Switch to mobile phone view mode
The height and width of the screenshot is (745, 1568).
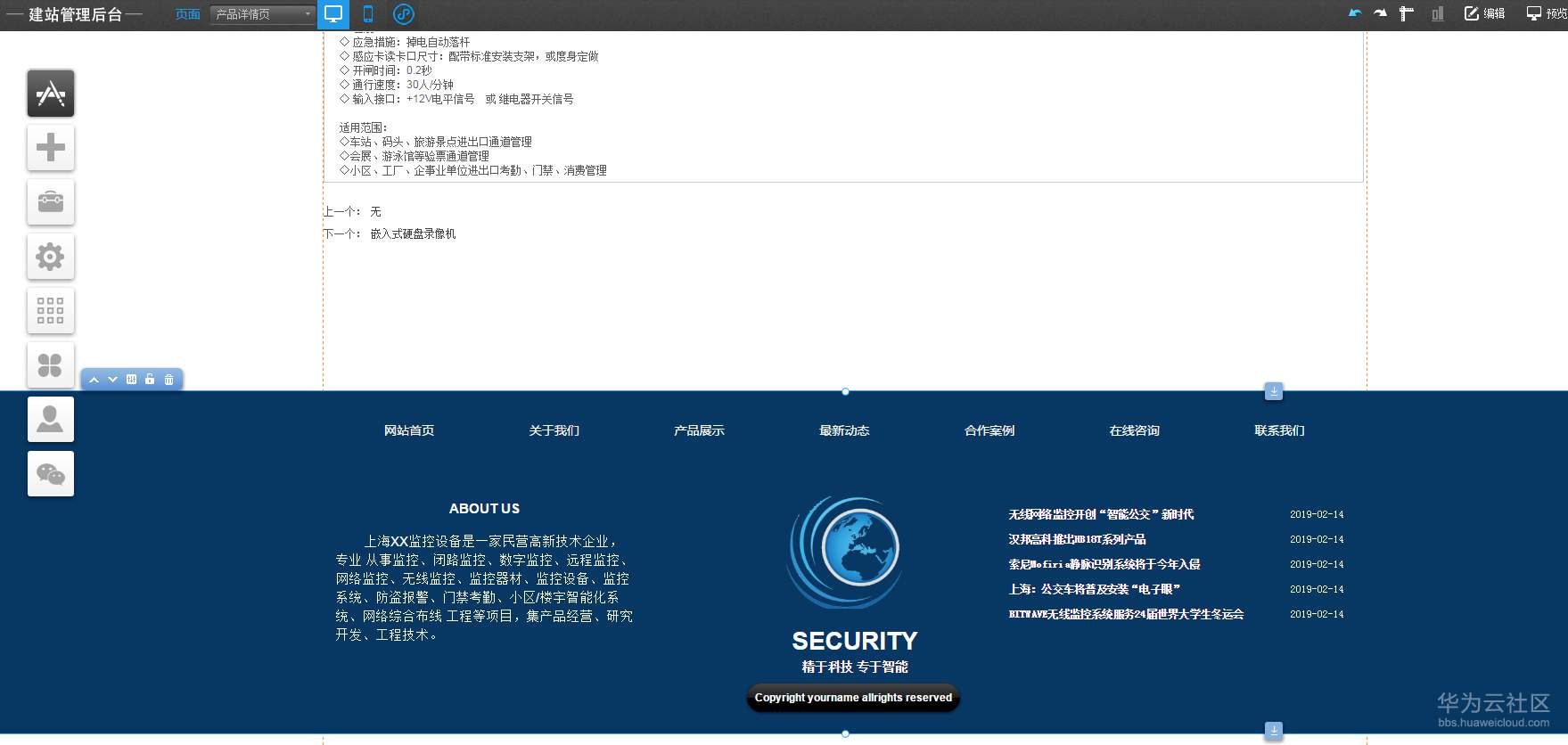[x=368, y=14]
